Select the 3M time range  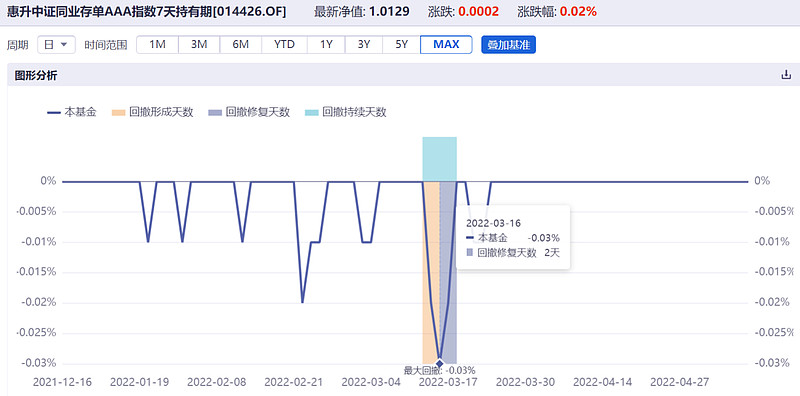click(x=199, y=44)
